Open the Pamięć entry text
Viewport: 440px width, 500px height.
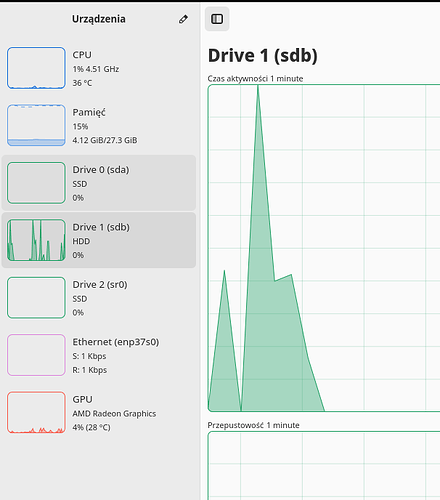89,112
